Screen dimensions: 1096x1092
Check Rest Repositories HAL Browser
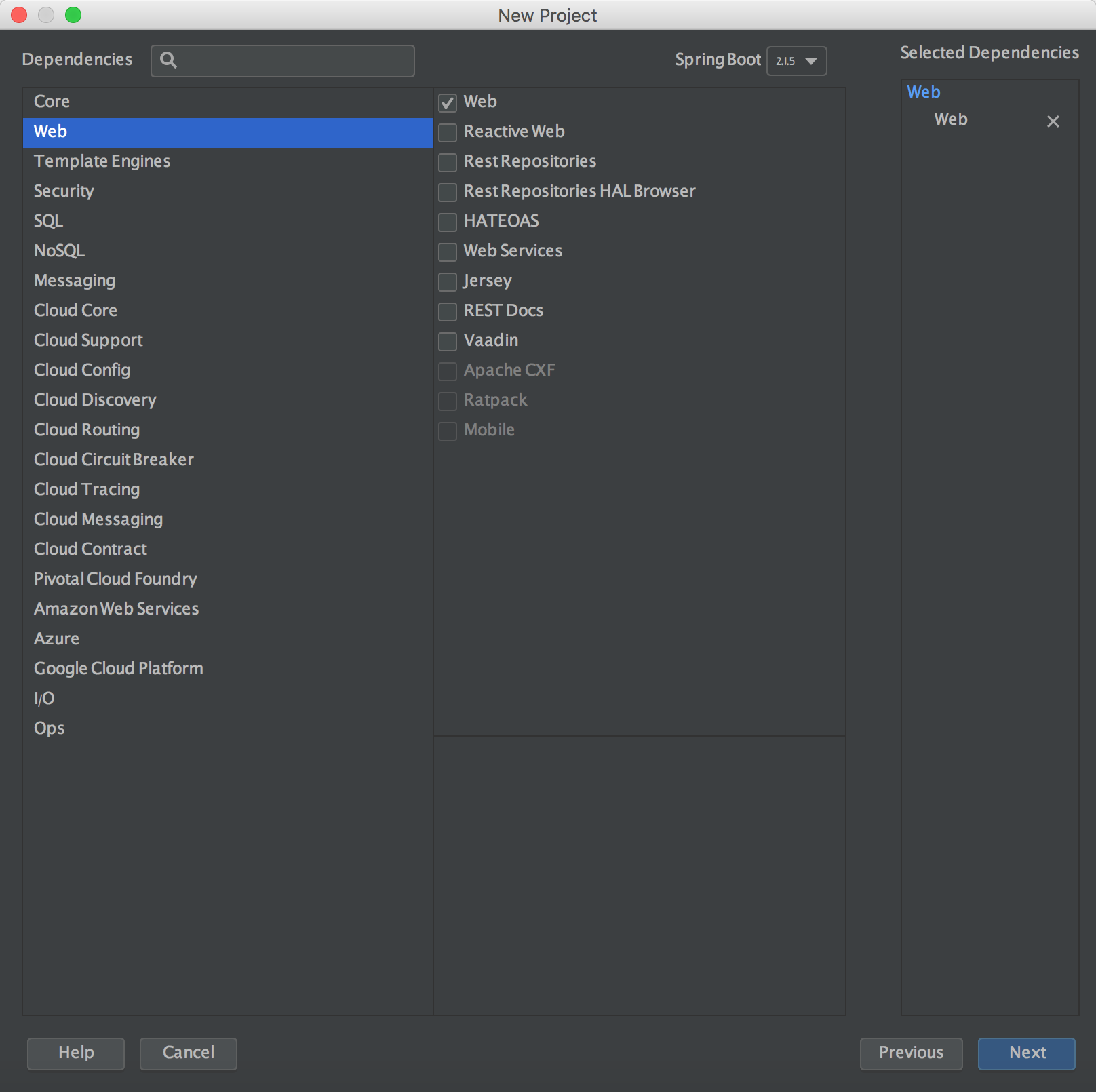[x=447, y=192]
